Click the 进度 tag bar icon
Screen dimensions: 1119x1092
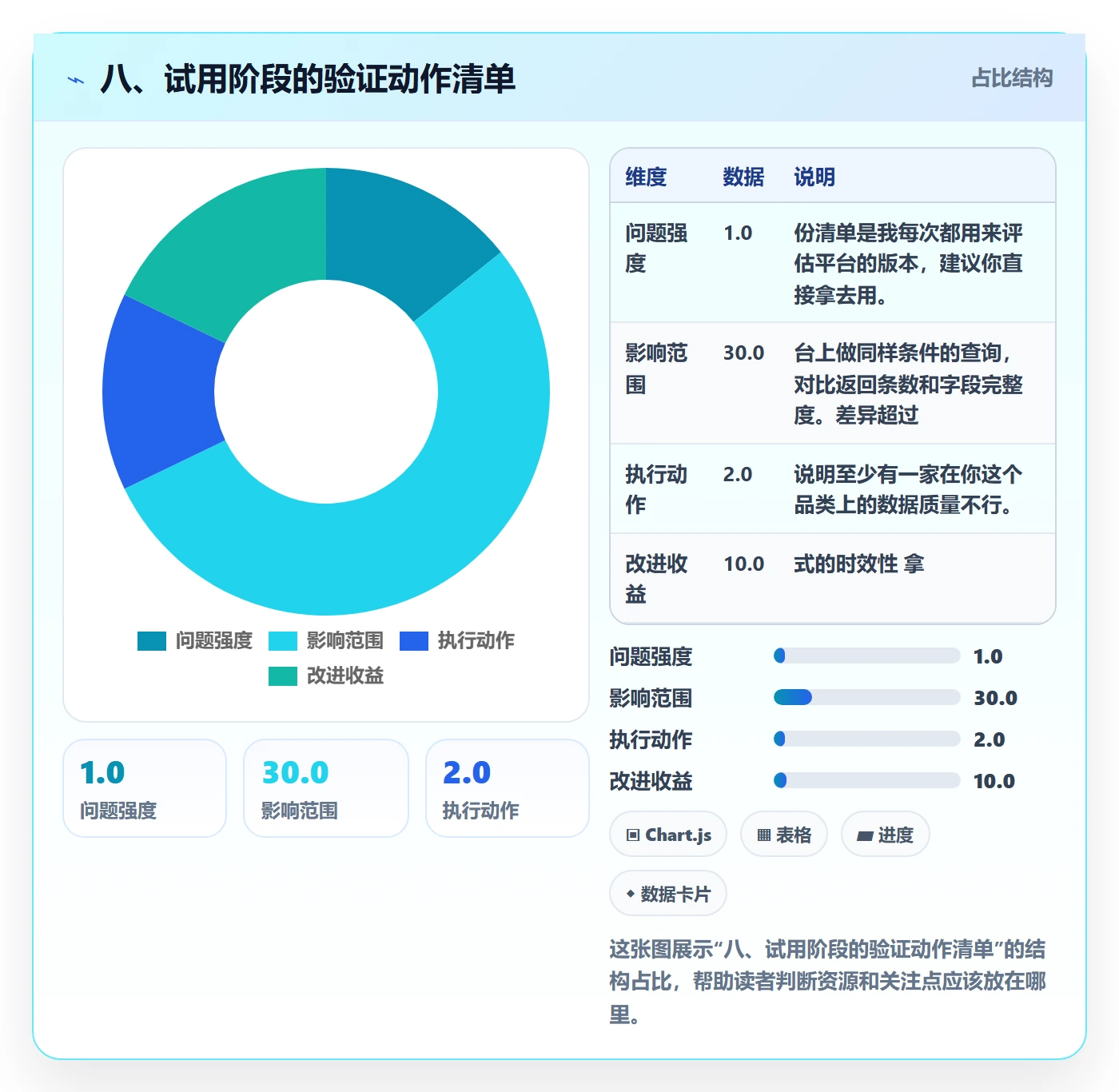(865, 836)
